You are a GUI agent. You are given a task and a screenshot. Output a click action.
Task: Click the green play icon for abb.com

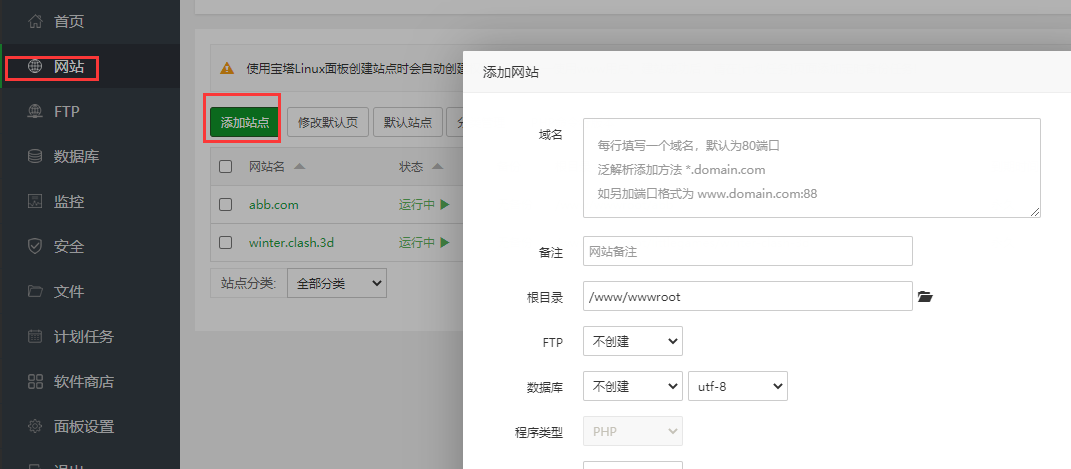point(445,204)
